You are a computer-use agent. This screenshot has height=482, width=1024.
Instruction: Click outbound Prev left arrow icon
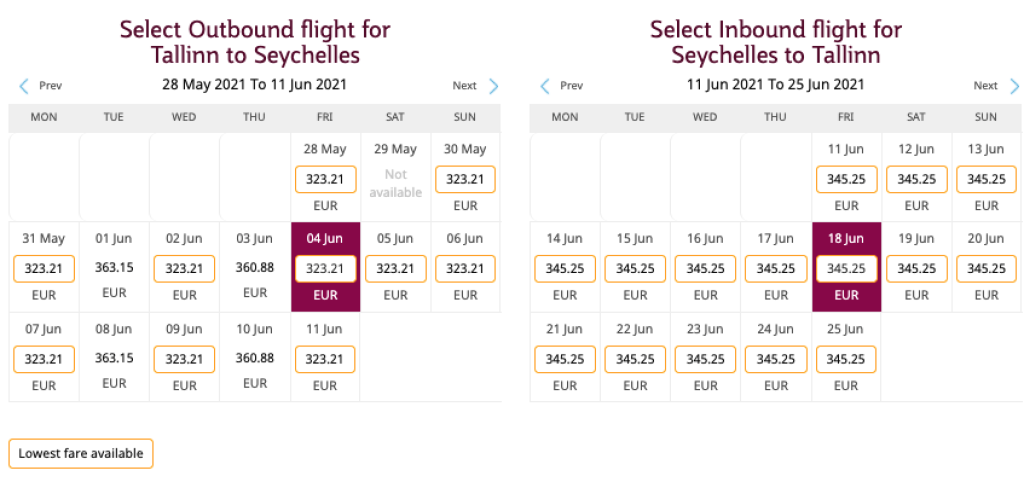pyautogui.click(x=24, y=86)
